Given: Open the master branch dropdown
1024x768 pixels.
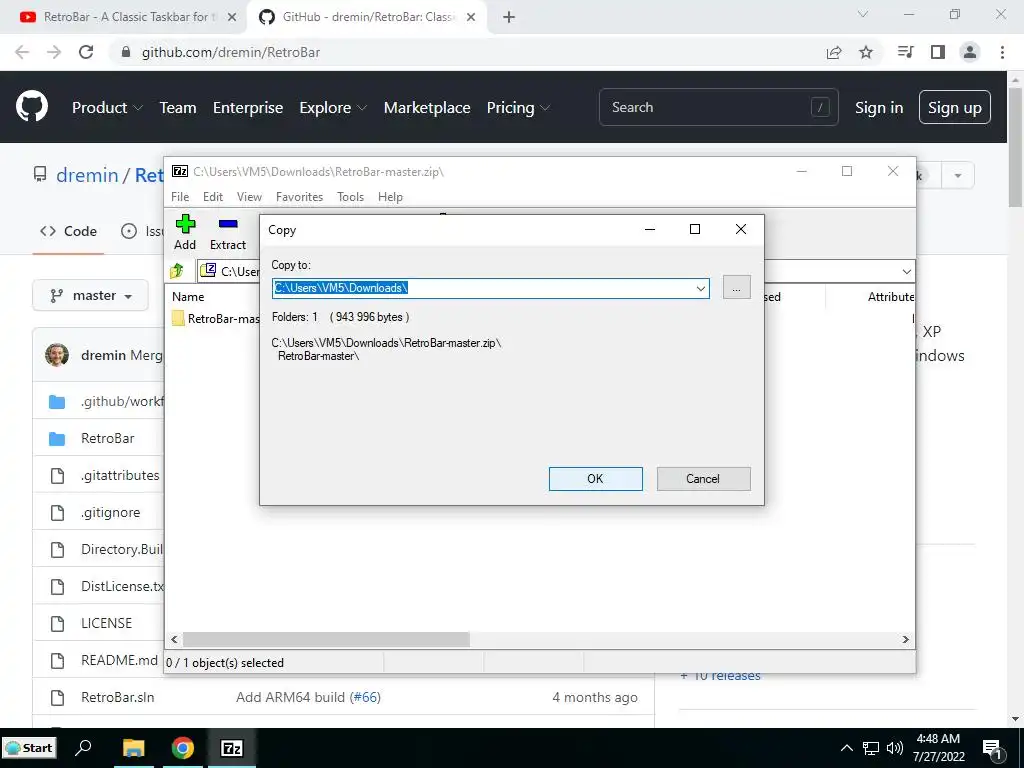Looking at the screenshot, I should [x=91, y=295].
